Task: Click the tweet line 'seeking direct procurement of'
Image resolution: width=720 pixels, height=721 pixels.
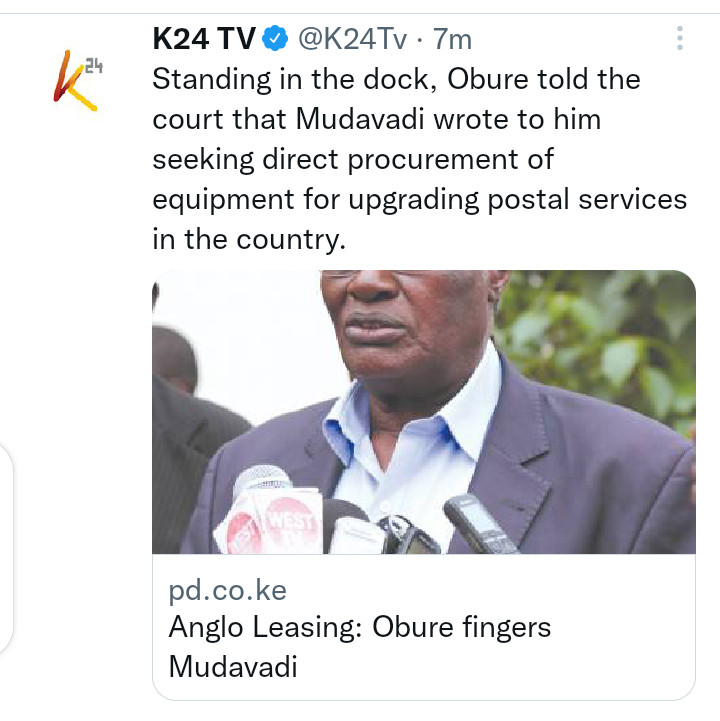Action: (353, 160)
